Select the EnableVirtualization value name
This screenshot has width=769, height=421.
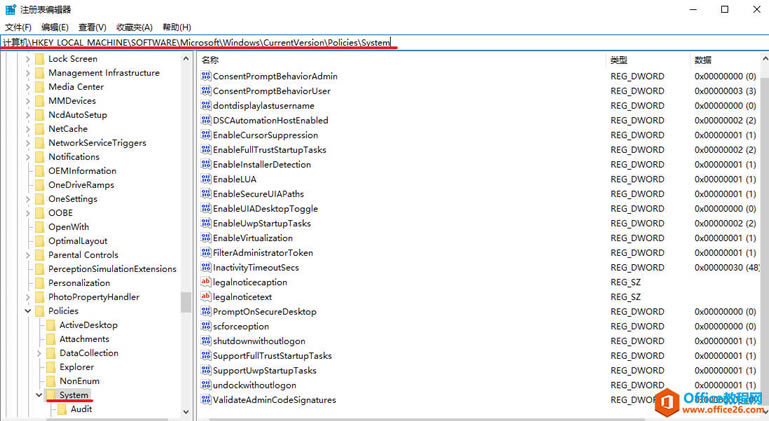[x=253, y=238]
